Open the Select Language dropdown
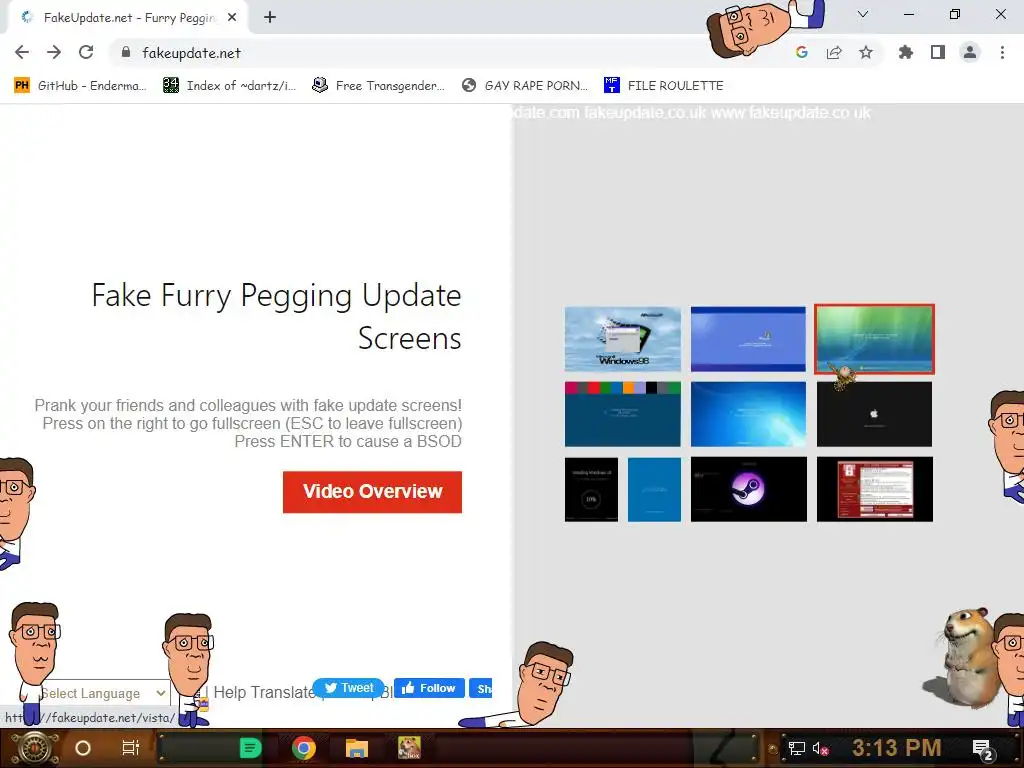The width and height of the screenshot is (1024, 768). 103,693
